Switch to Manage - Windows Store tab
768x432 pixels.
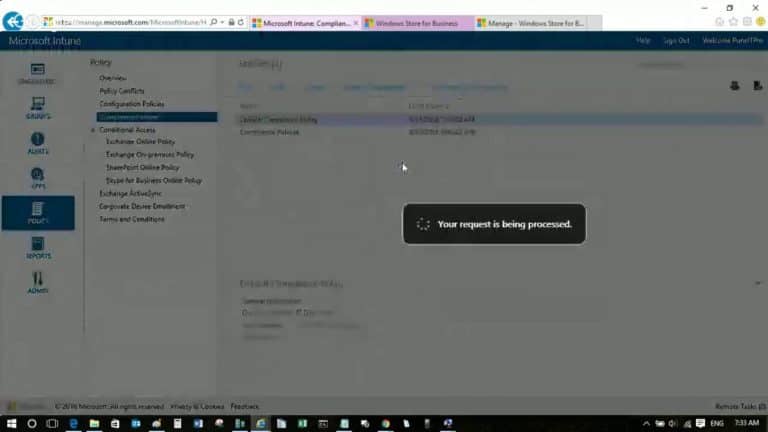530,23
